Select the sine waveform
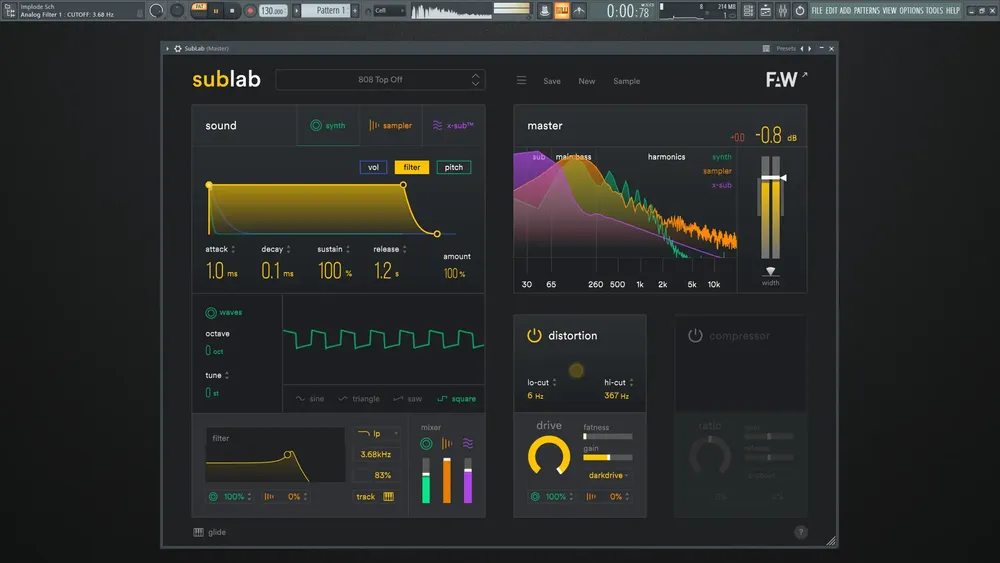Image resolution: width=1000 pixels, height=563 pixels. coord(310,398)
